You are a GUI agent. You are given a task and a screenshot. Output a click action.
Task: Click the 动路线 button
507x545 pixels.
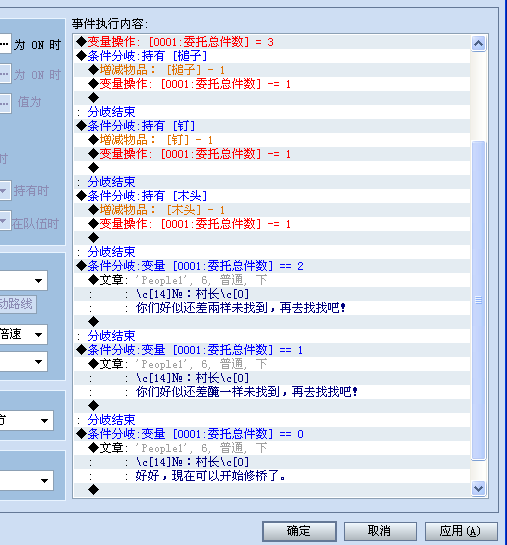click(x=18, y=304)
